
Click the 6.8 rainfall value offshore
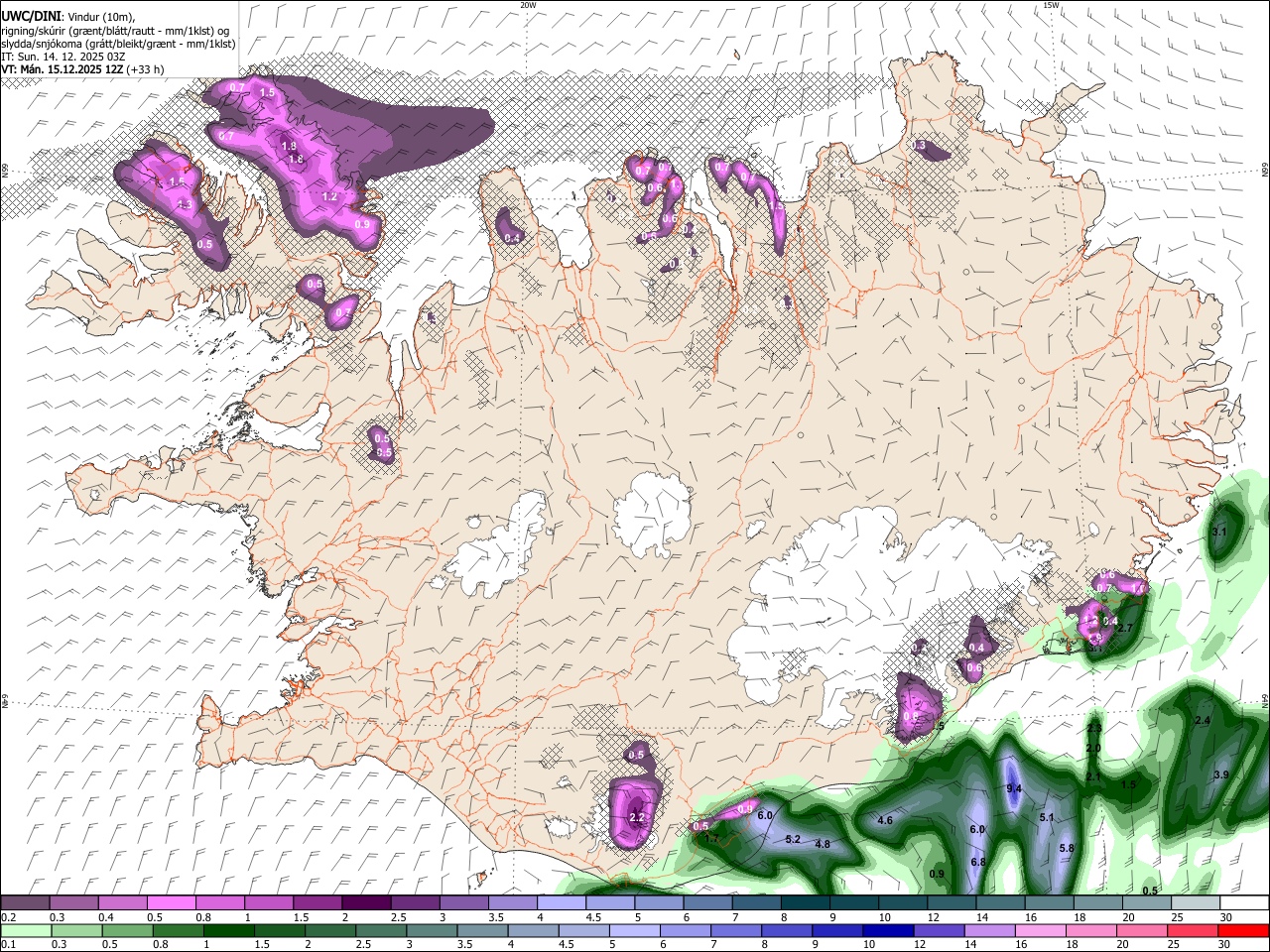pyautogui.click(x=978, y=862)
